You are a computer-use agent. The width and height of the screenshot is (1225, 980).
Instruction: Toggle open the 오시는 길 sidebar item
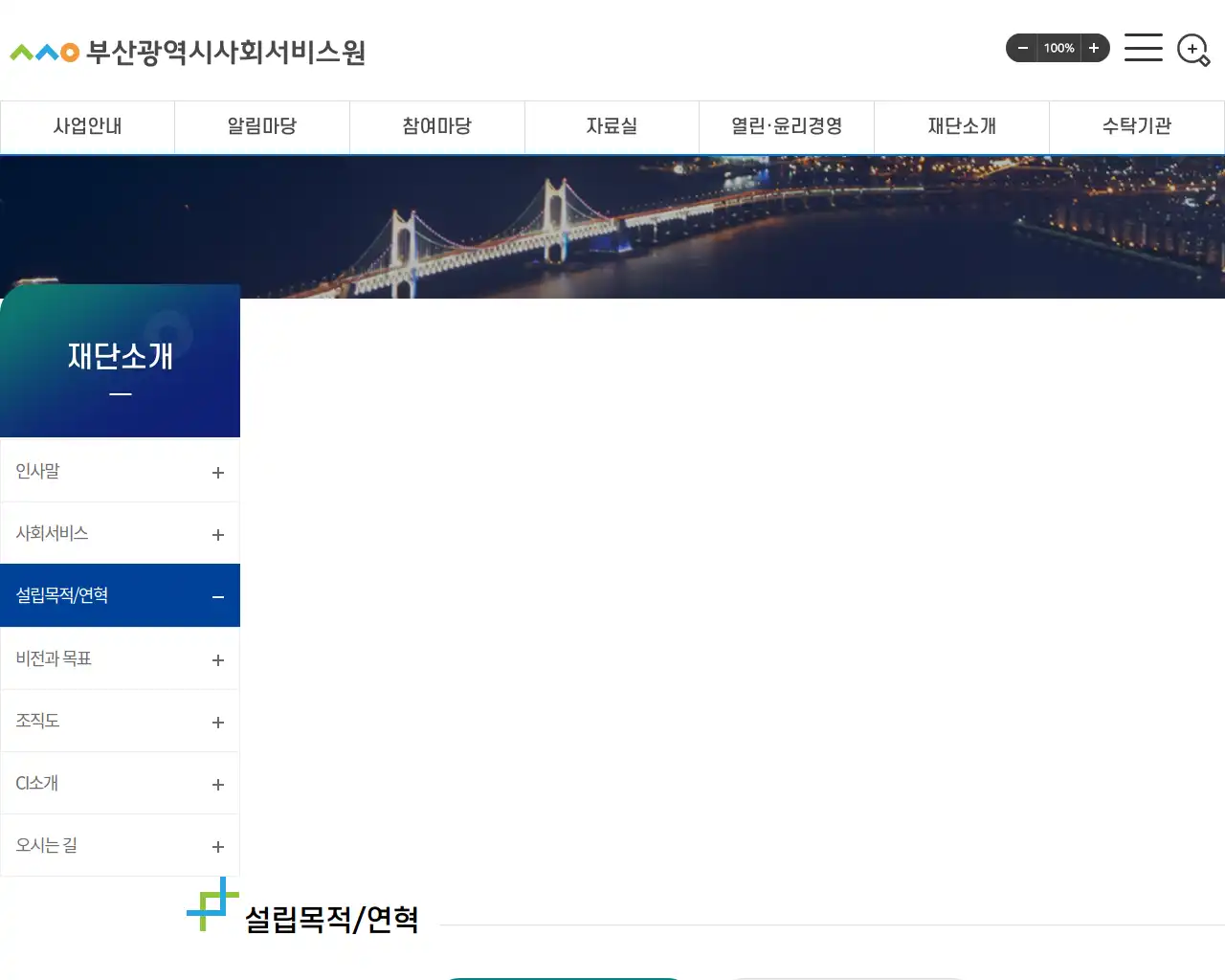pyautogui.click(x=217, y=845)
